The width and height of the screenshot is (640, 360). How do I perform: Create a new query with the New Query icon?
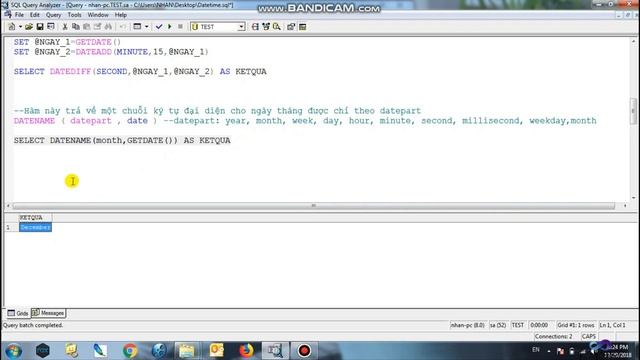click(12, 27)
